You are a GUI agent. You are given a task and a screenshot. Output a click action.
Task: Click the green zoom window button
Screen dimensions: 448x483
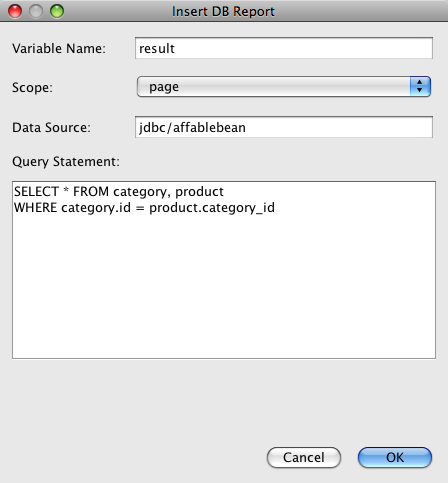coord(57,11)
